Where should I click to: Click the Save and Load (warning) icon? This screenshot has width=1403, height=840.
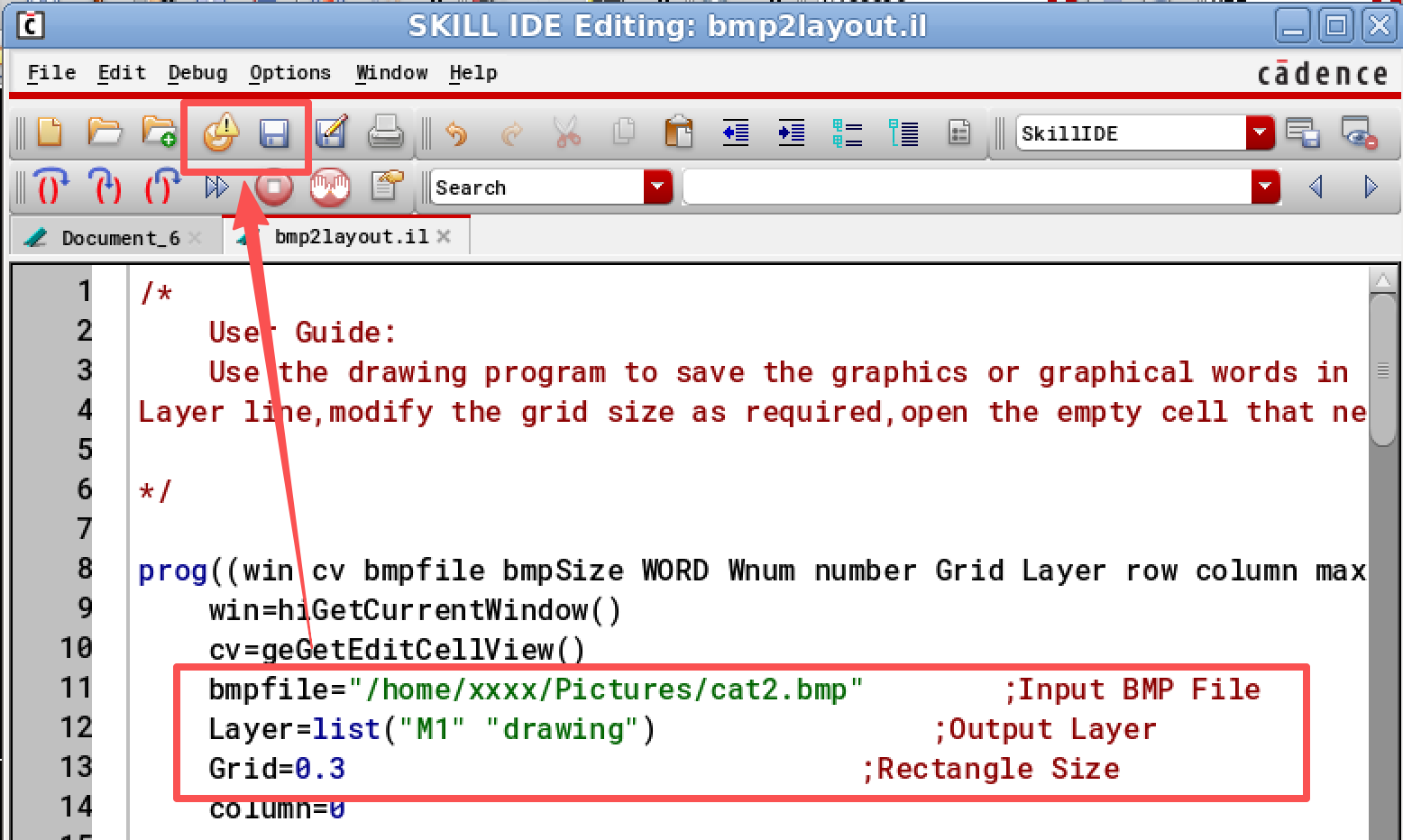point(220,132)
